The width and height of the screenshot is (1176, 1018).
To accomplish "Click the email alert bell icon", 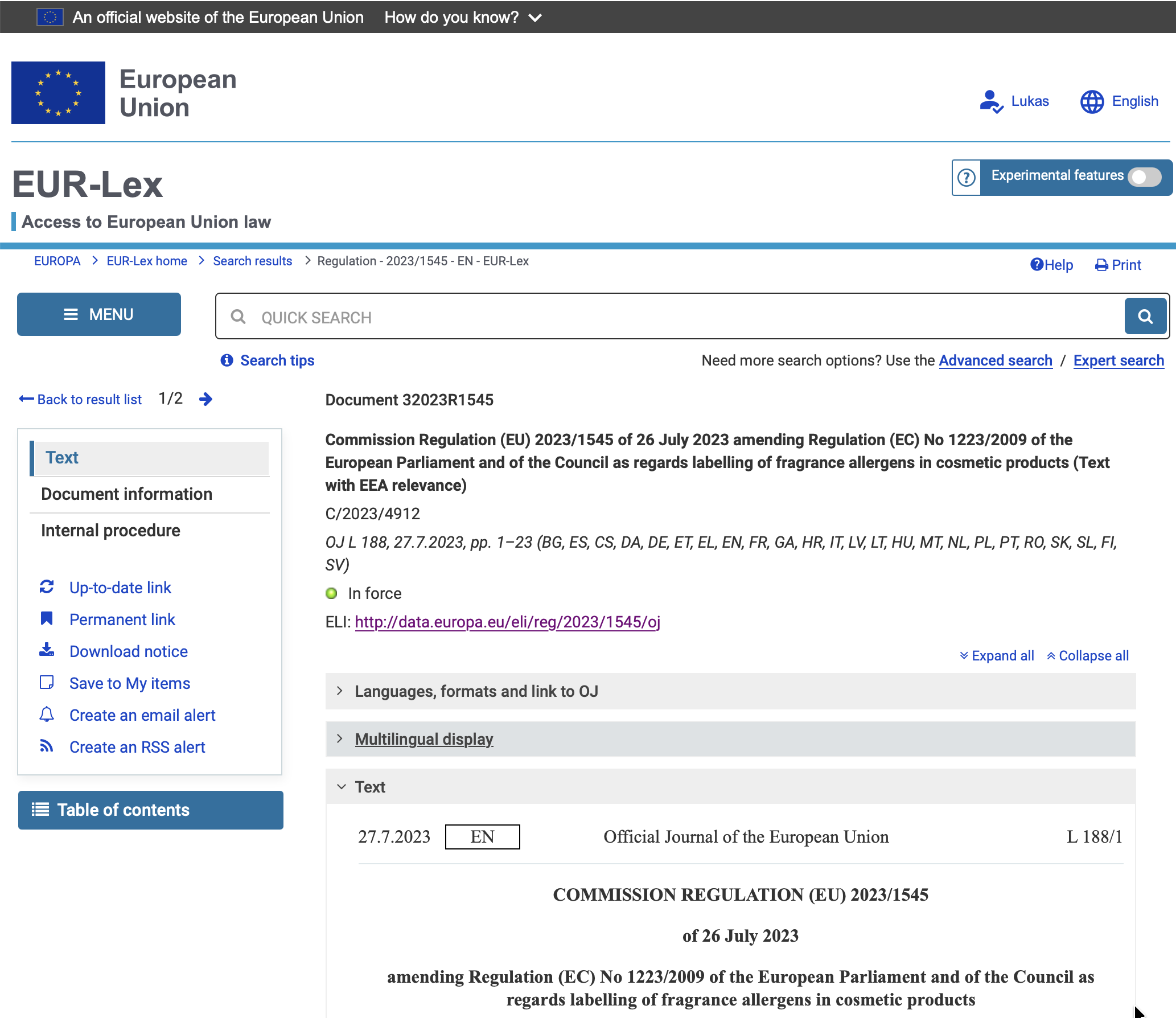I will 47,715.
